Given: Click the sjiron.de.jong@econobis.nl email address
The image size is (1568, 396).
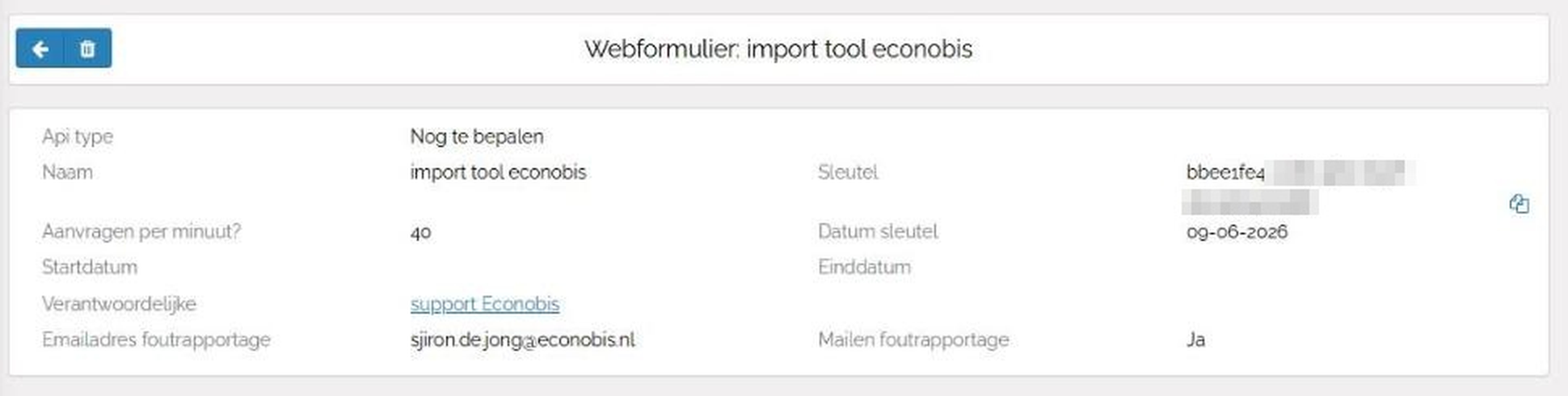Looking at the screenshot, I should (523, 339).
